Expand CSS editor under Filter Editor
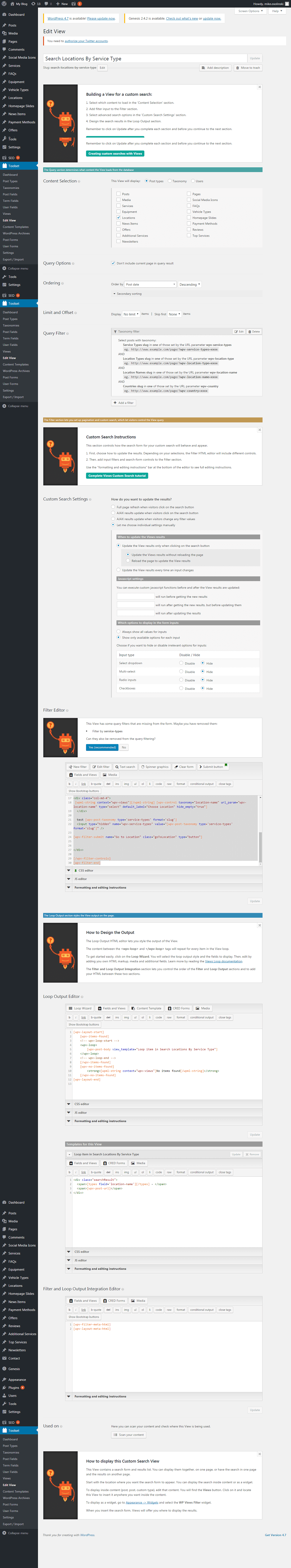Screen dimensions: 291x1568 click(x=164, y=871)
